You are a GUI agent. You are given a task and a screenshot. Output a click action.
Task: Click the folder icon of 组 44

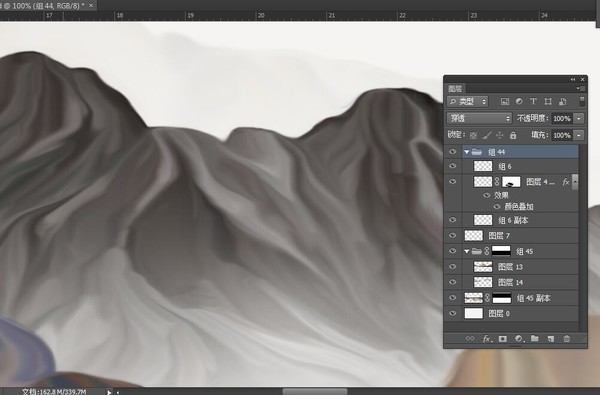point(477,152)
